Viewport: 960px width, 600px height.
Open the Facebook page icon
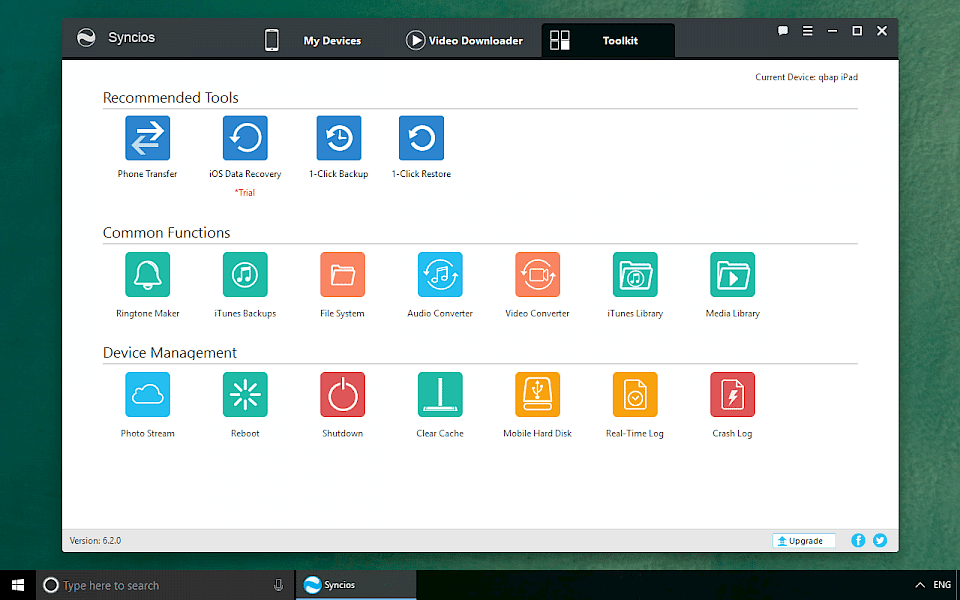[x=858, y=540]
